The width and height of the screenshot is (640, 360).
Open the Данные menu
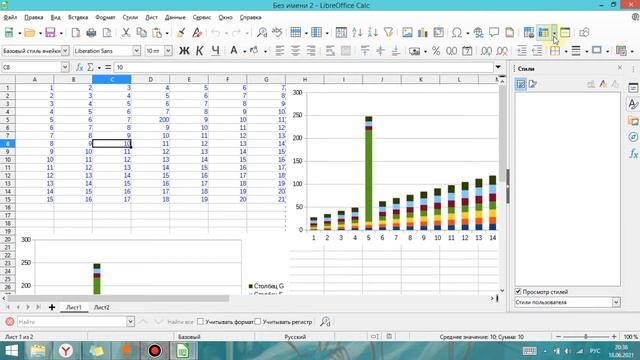175,17
